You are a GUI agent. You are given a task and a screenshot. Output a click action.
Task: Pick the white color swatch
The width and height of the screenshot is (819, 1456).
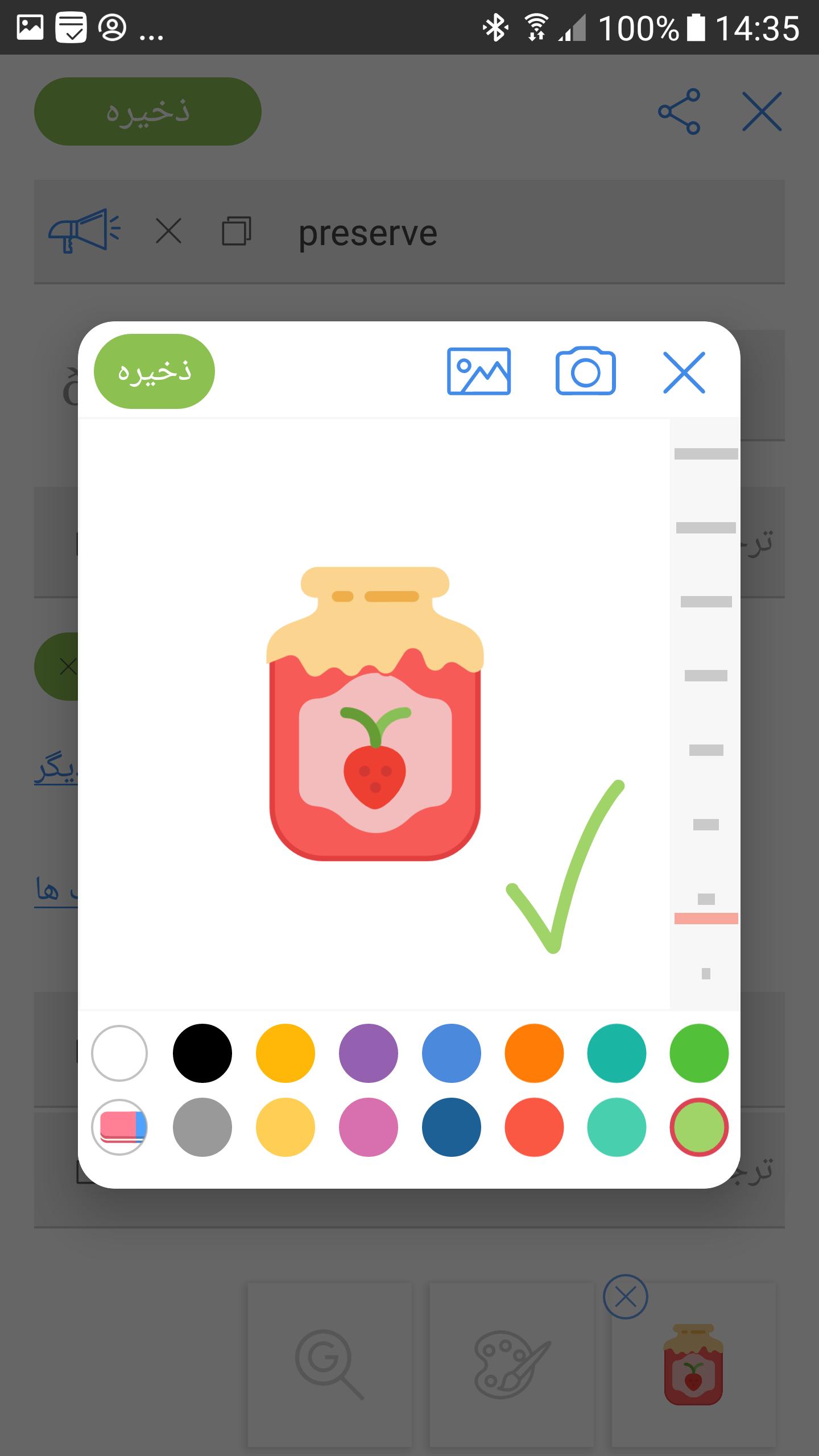pos(119,1053)
